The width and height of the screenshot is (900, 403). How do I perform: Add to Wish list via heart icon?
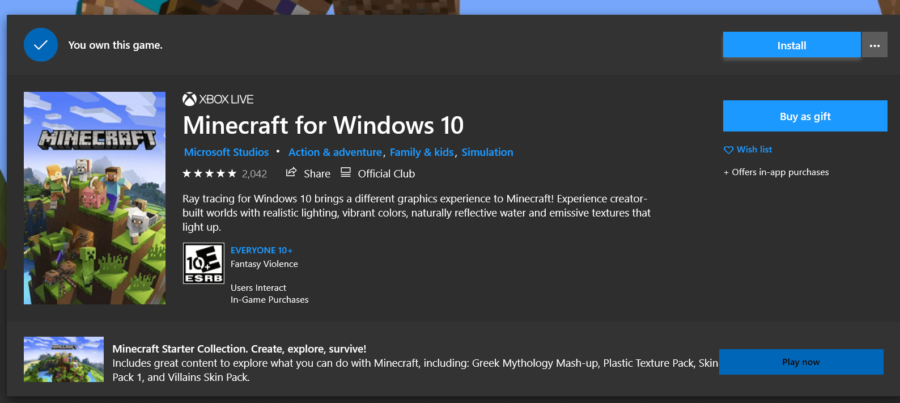tap(728, 150)
